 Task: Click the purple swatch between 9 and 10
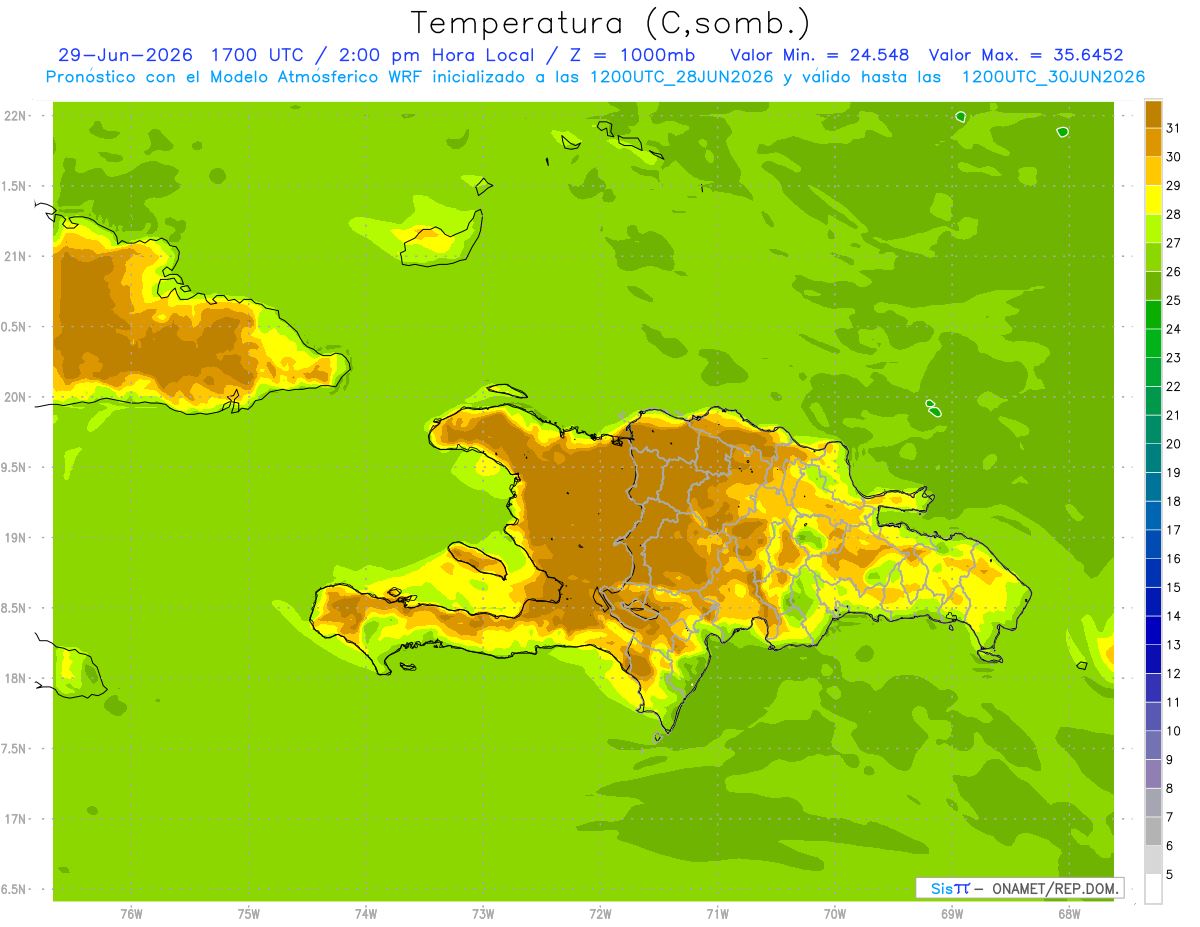click(x=1153, y=745)
